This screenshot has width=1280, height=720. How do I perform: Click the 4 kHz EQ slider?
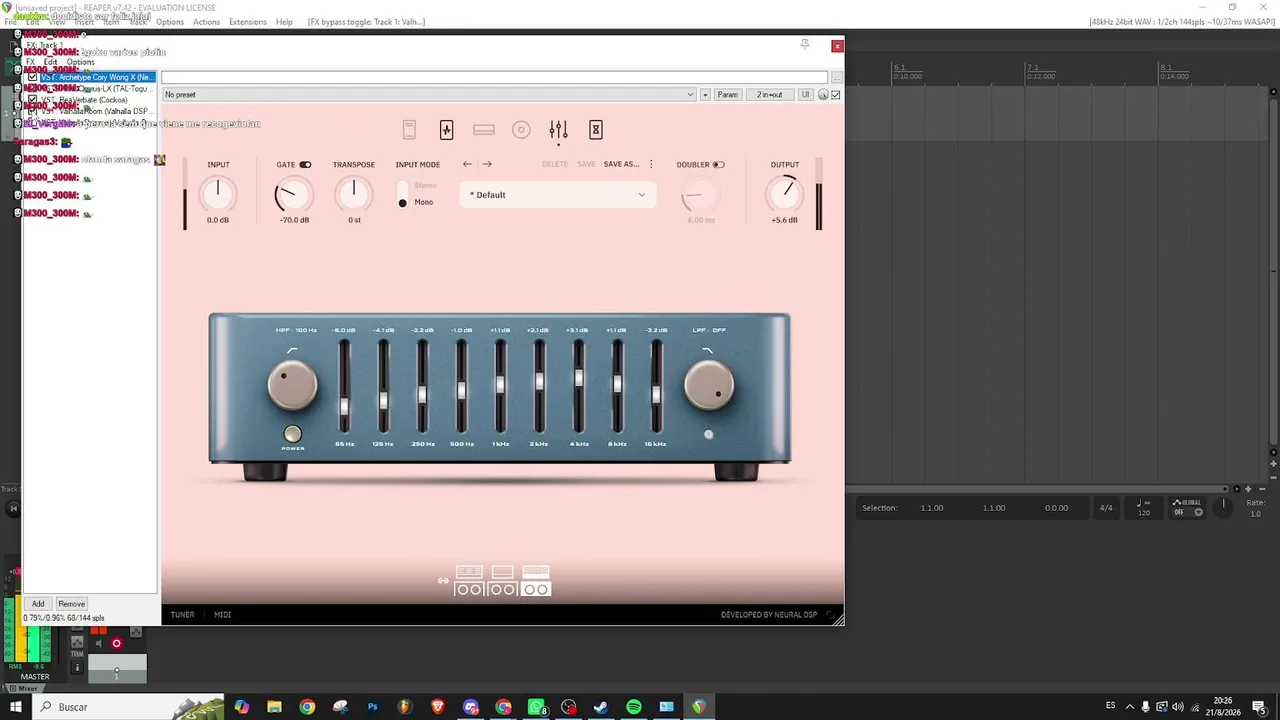point(578,387)
